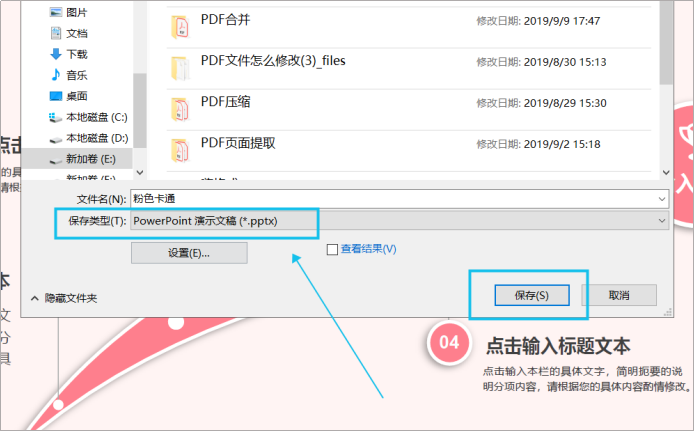Open the PDF文件怎么修改(3)_files folder icon
The height and width of the screenshot is (432, 695).
click(x=180, y=68)
